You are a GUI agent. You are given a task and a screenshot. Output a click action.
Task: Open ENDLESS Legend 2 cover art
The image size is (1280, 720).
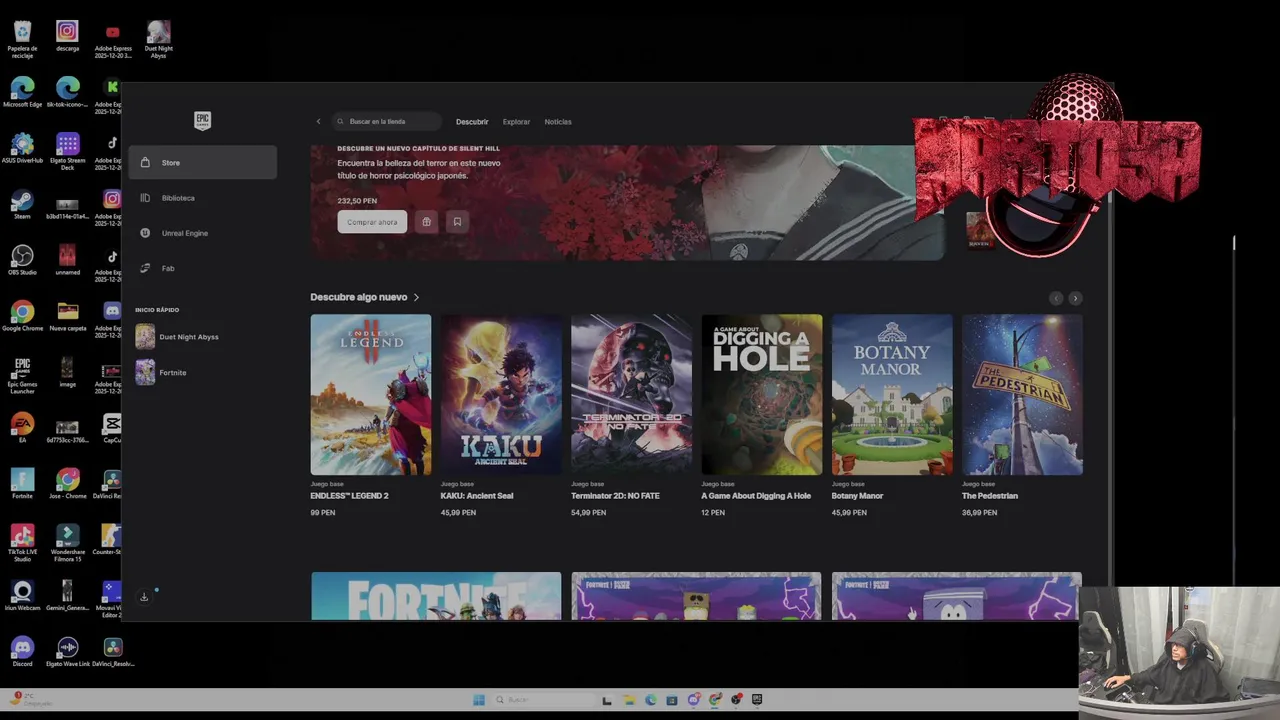tap(371, 395)
